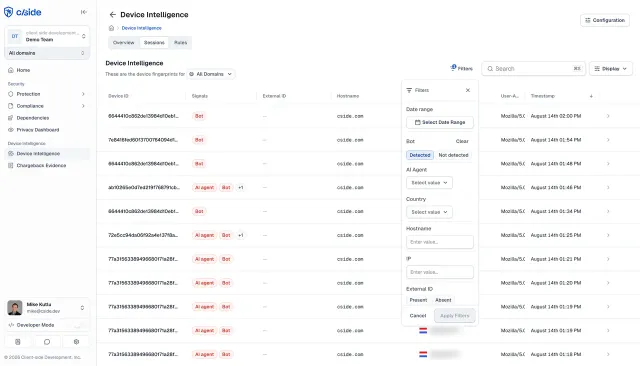Viewport: 640px width, 366px height.
Task: Click the Timestamp column header
Action: [542, 96]
